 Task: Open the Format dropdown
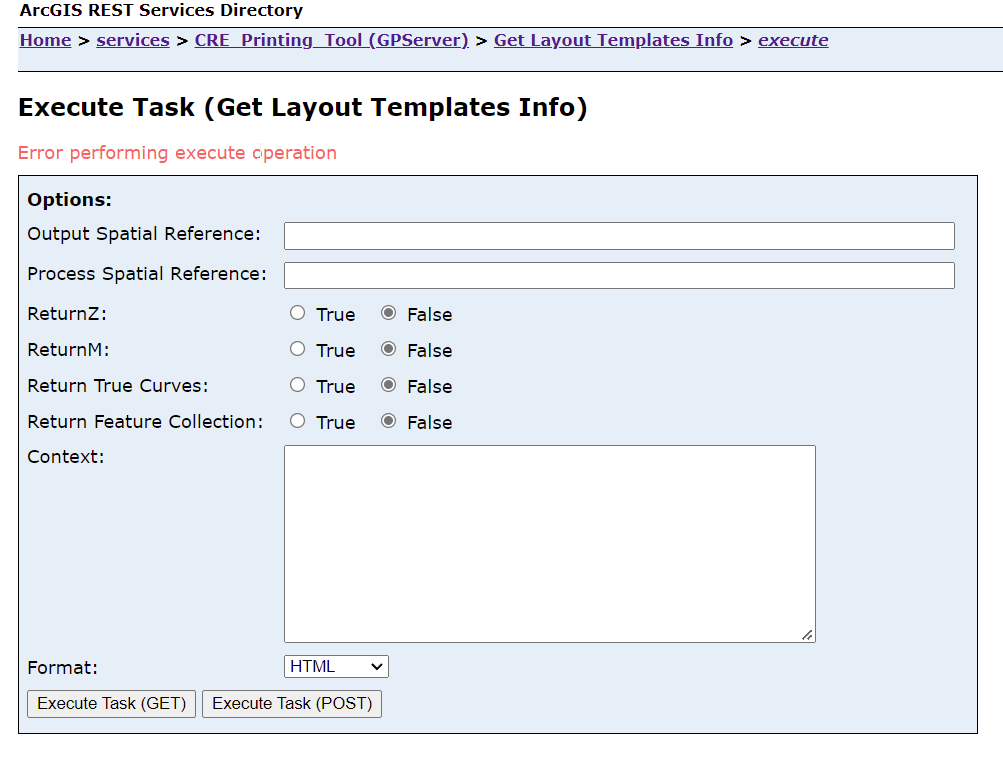pos(336,667)
